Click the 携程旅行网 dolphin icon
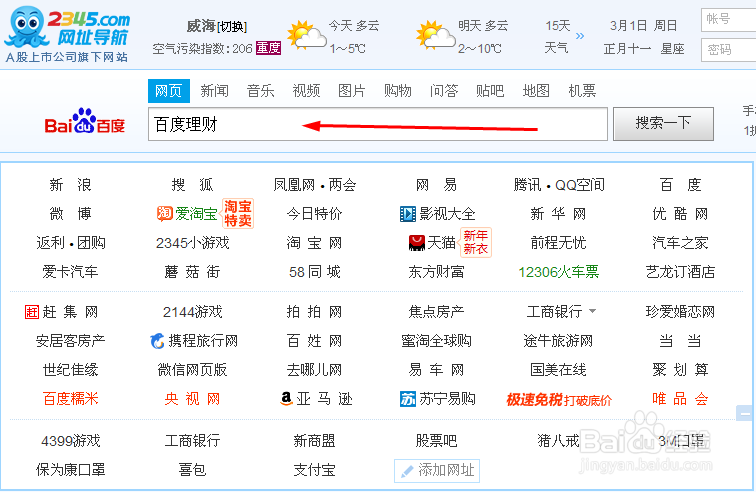756x492 pixels. coord(157,341)
